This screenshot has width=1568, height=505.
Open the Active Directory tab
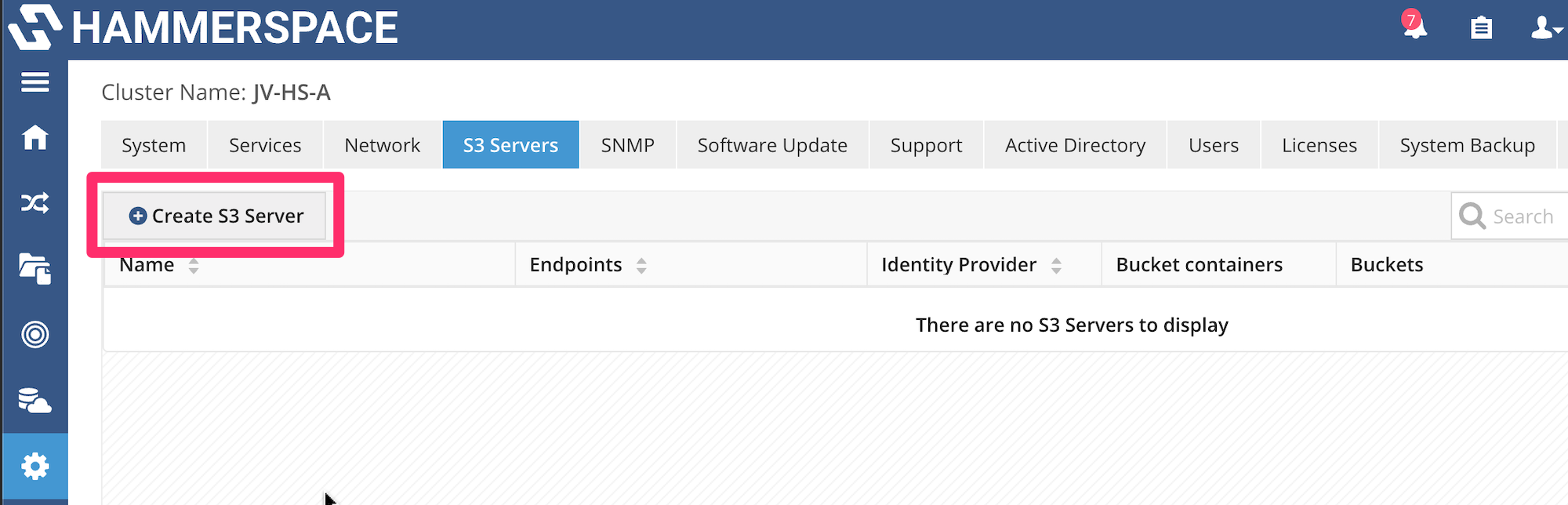click(1075, 145)
